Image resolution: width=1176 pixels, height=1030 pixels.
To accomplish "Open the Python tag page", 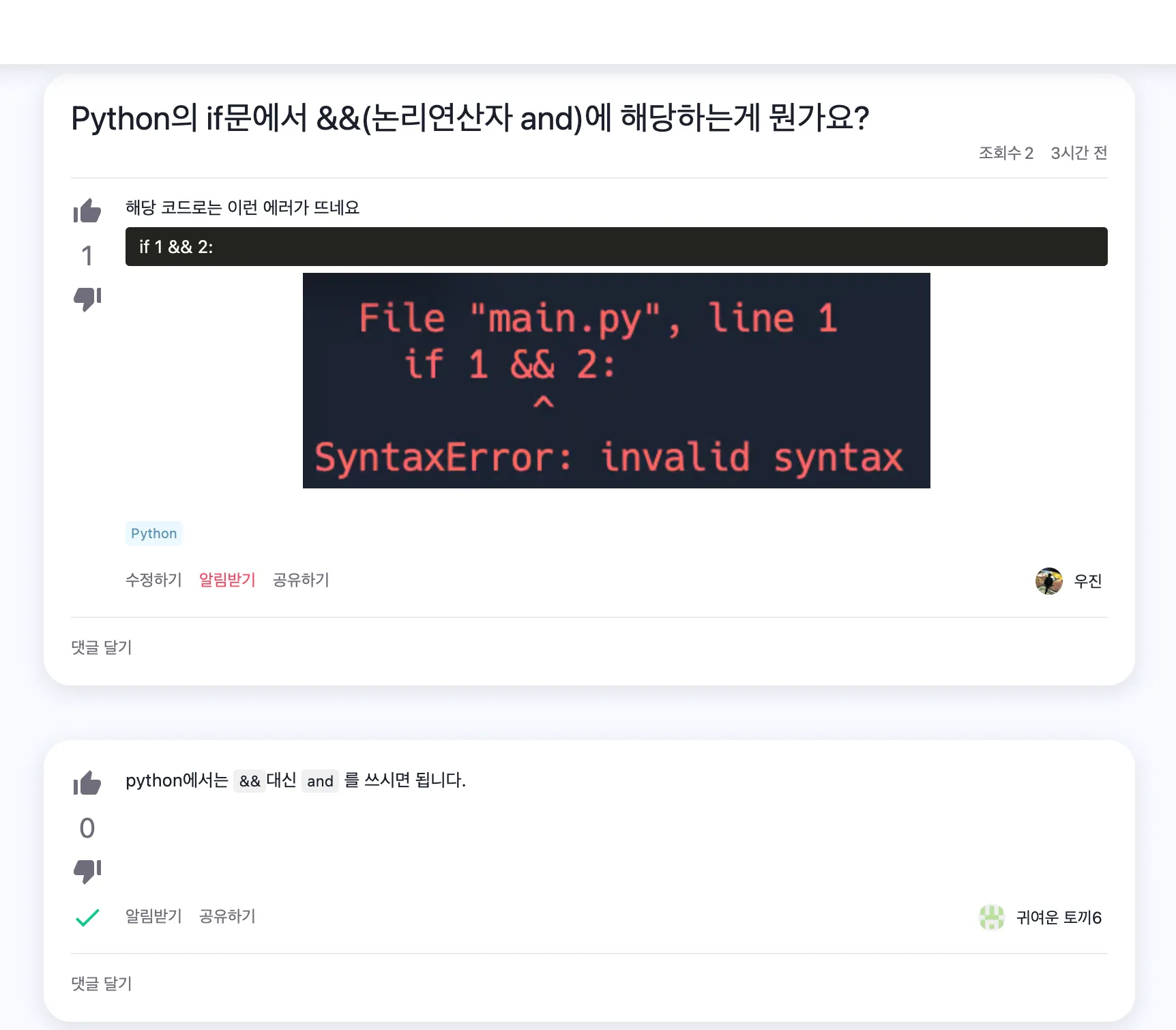I will tap(153, 533).
